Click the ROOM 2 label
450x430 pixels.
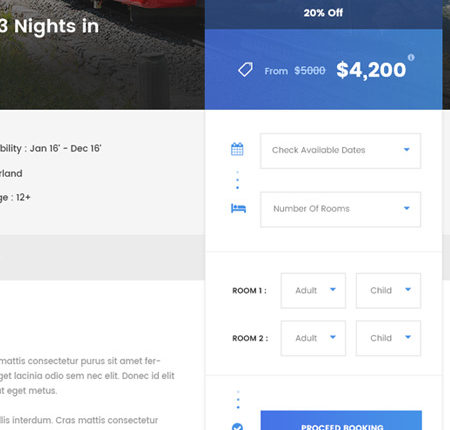coord(250,338)
